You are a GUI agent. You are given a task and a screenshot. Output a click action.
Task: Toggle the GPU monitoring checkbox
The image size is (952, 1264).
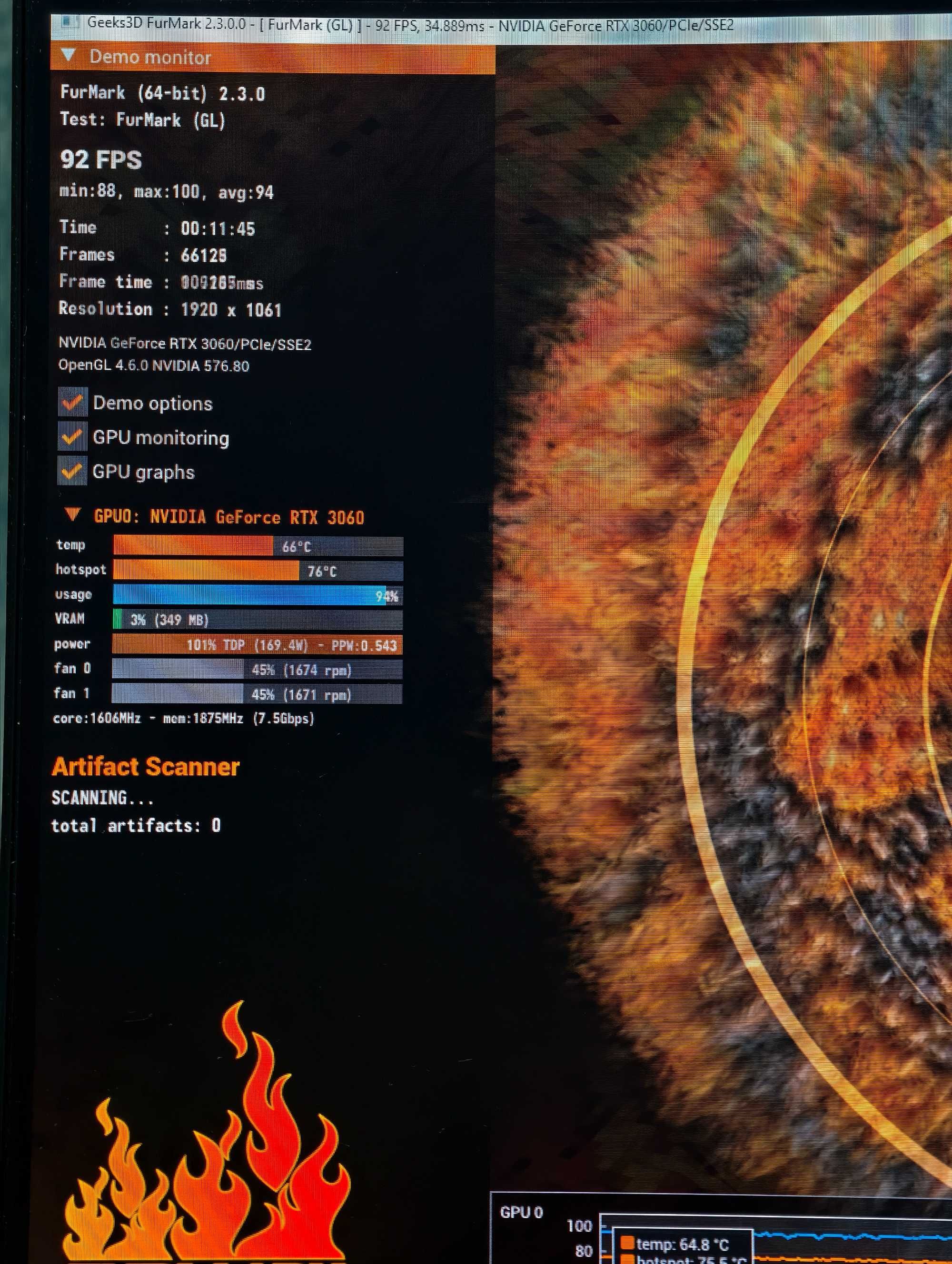point(72,436)
